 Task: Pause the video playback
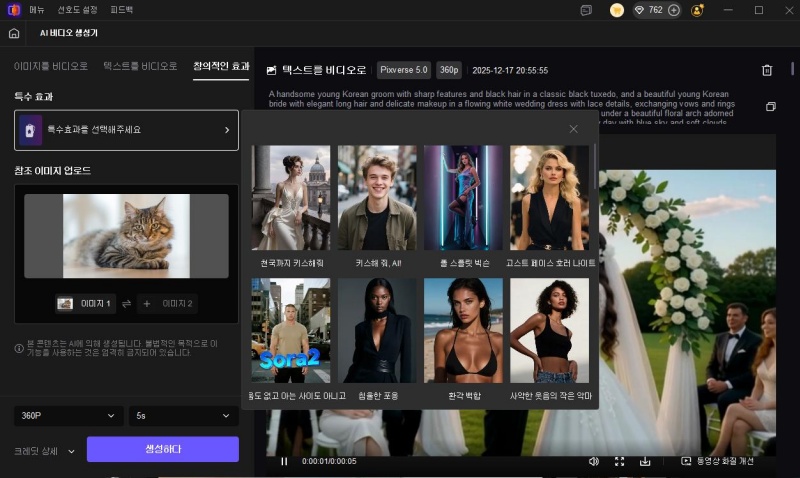(x=284, y=461)
